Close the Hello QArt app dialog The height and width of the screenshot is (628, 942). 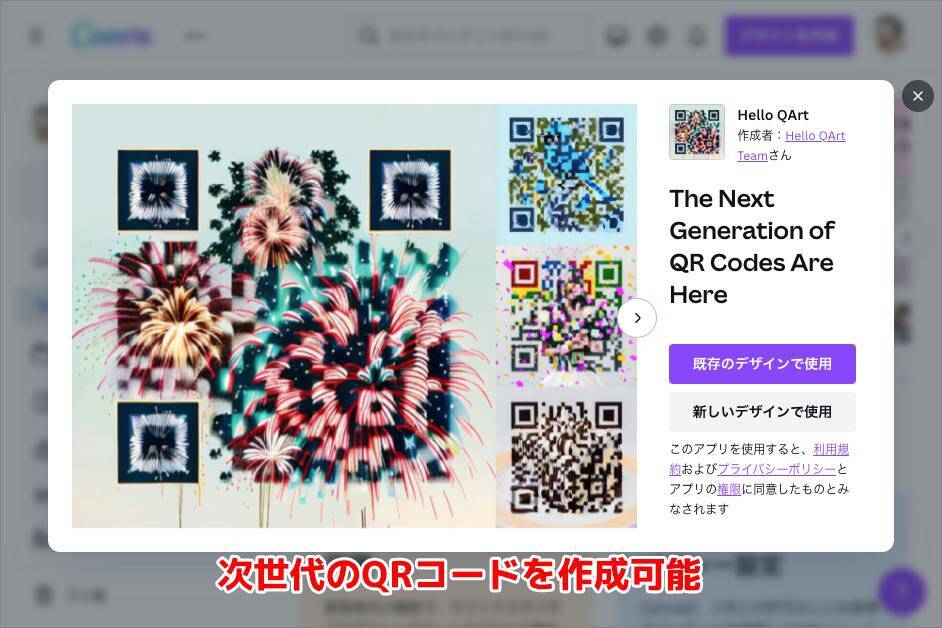[917, 96]
